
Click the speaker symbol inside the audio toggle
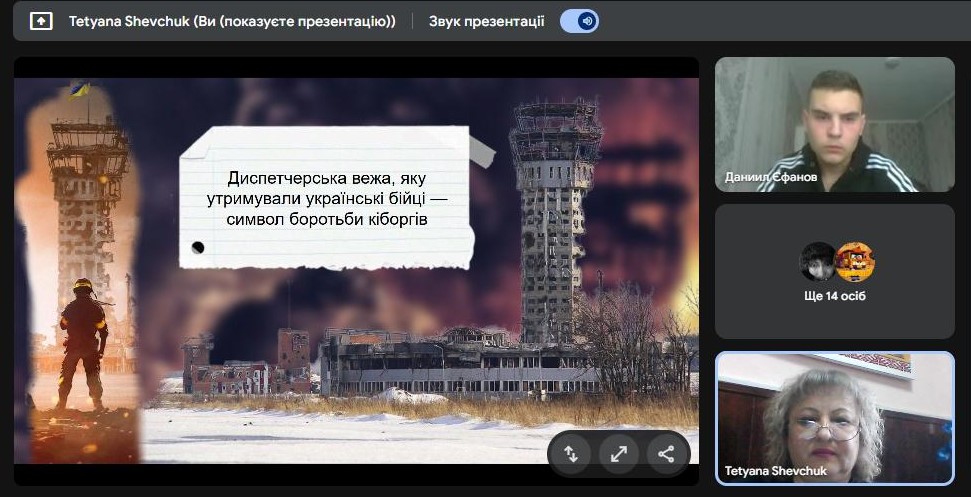[x=587, y=21]
